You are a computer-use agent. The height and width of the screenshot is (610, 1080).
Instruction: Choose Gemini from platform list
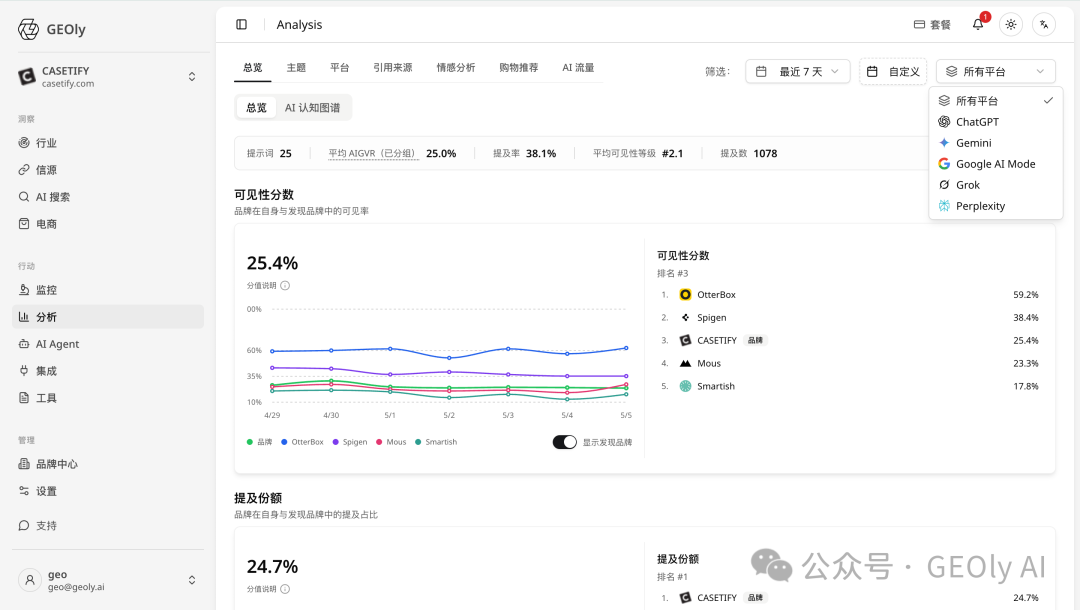(996, 143)
